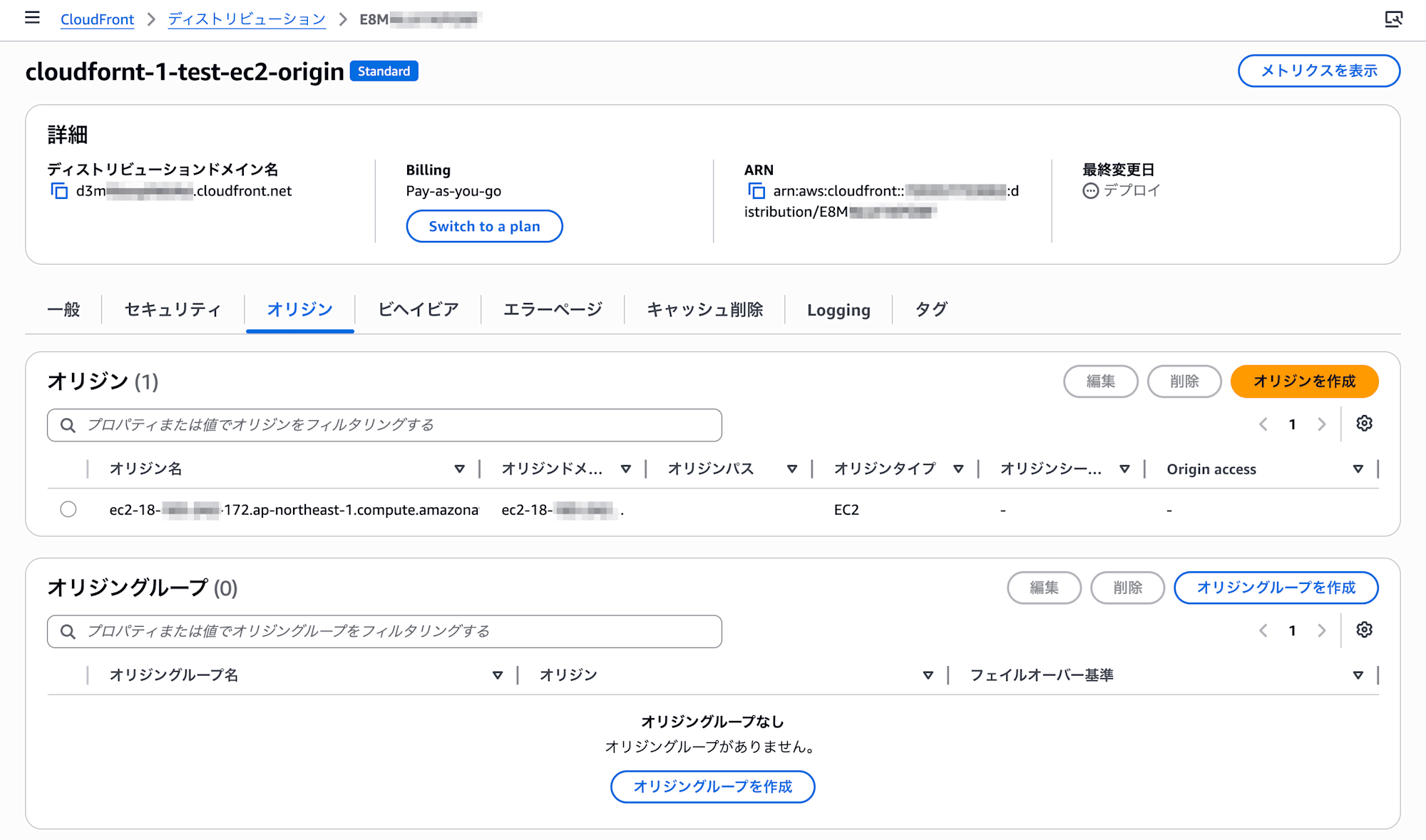This screenshot has width=1426, height=840.
Task: Open the CloudShell icon in top-right corner
Action: pos(1393,19)
